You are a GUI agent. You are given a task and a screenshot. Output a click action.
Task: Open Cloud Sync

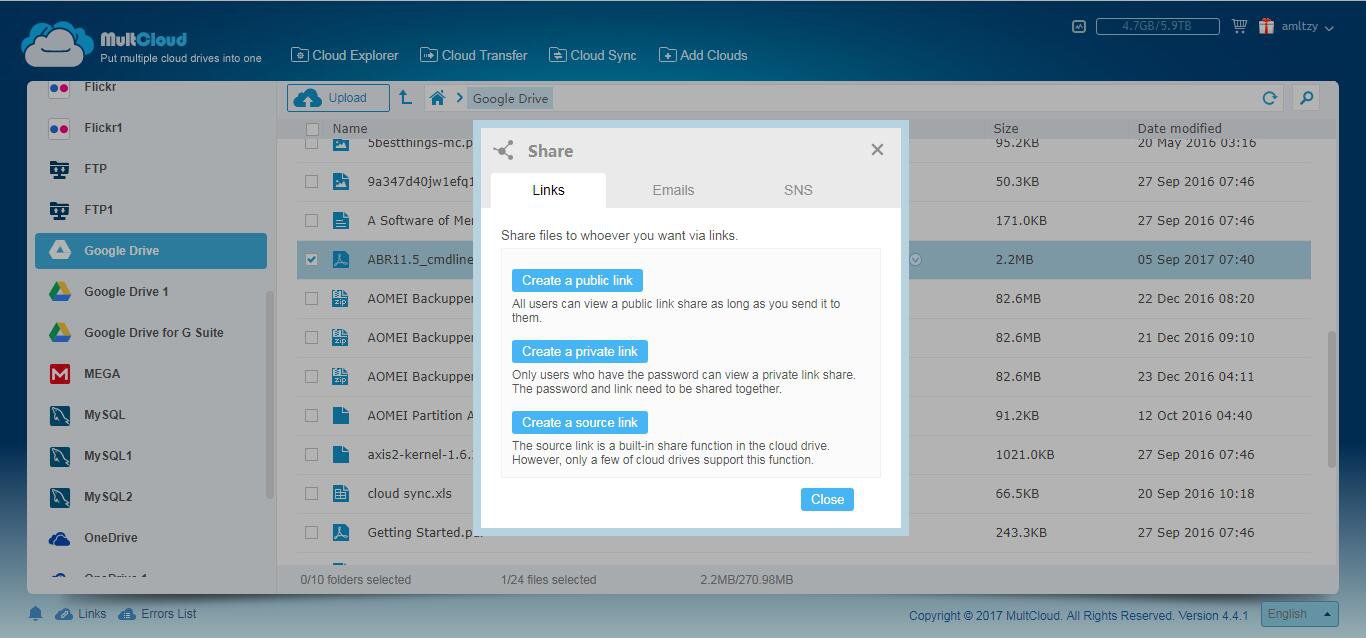[593, 55]
